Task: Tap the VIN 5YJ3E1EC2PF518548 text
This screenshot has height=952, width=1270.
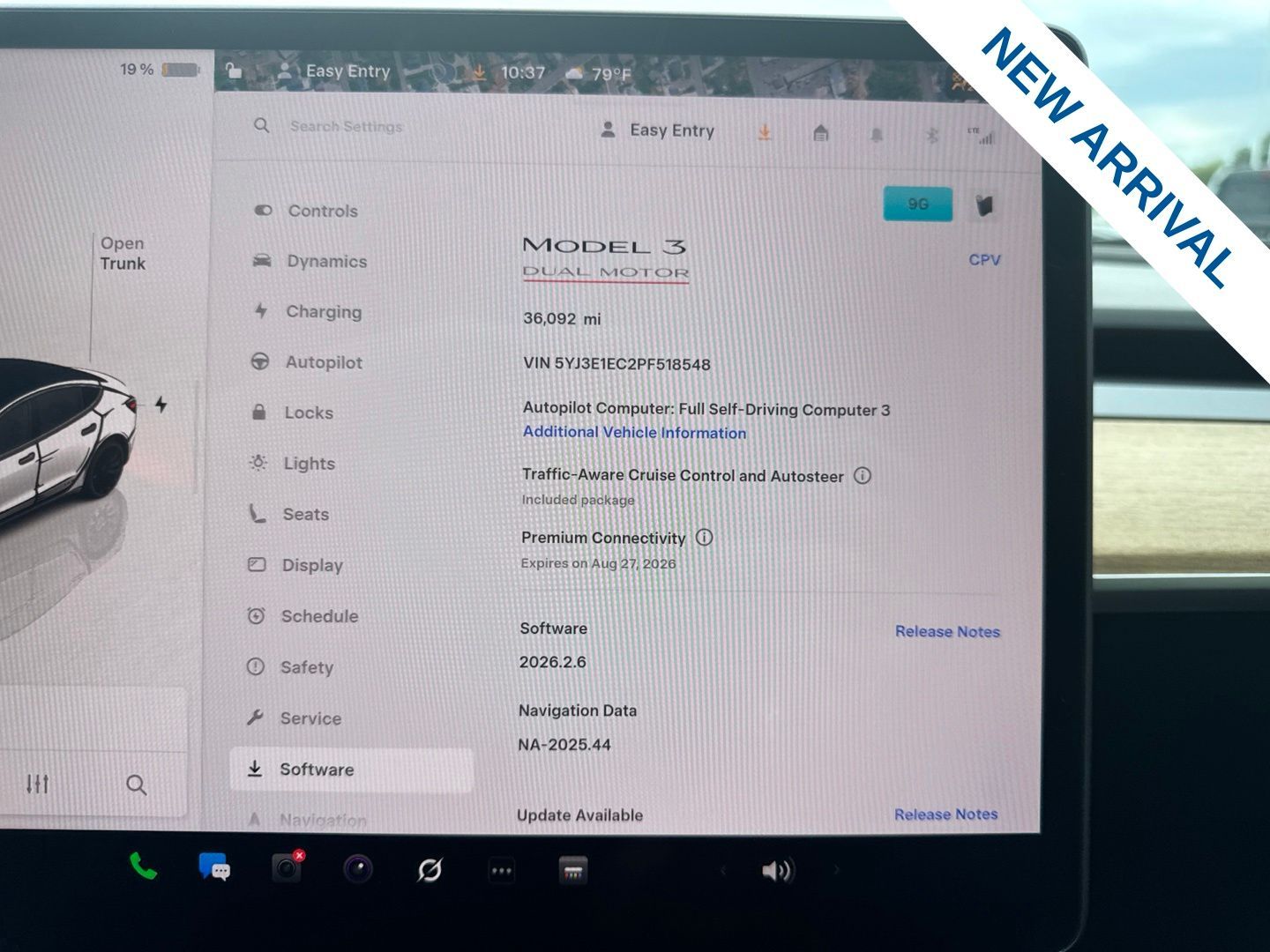Action: (616, 364)
